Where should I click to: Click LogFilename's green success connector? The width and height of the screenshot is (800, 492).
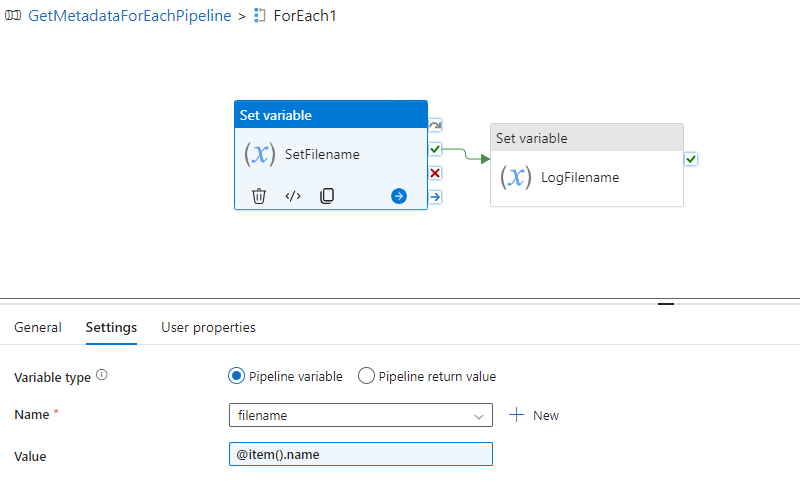(x=691, y=159)
